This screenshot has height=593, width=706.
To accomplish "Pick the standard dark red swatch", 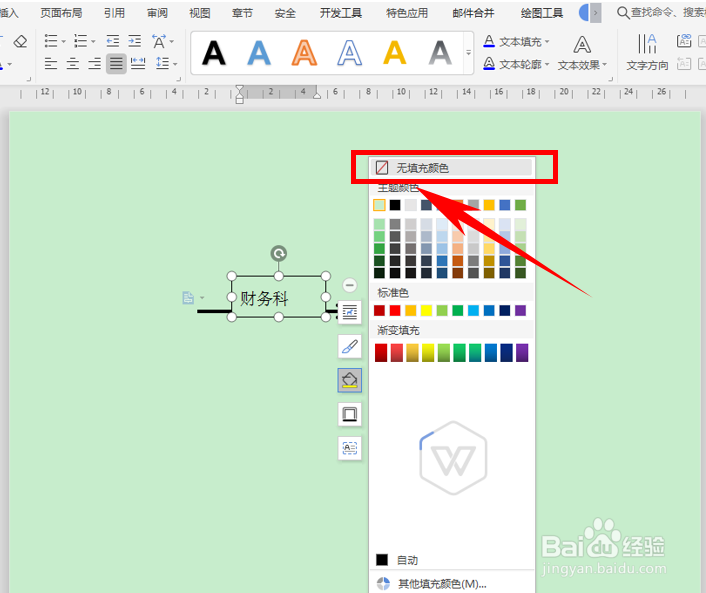I will click(380, 310).
